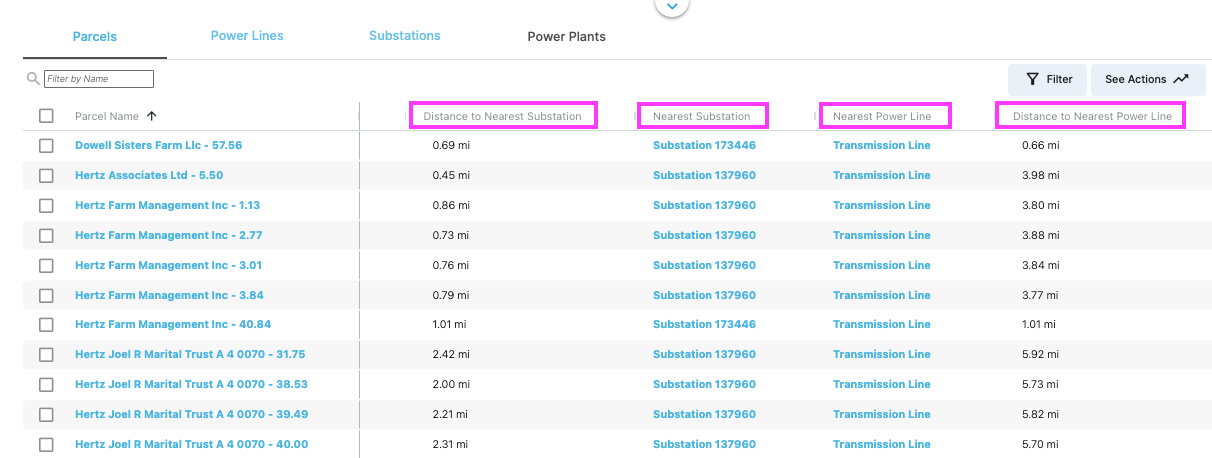Open Substation 173446 in Dowell Sisters row
The height and width of the screenshot is (458, 1212).
pyautogui.click(x=704, y=146)
